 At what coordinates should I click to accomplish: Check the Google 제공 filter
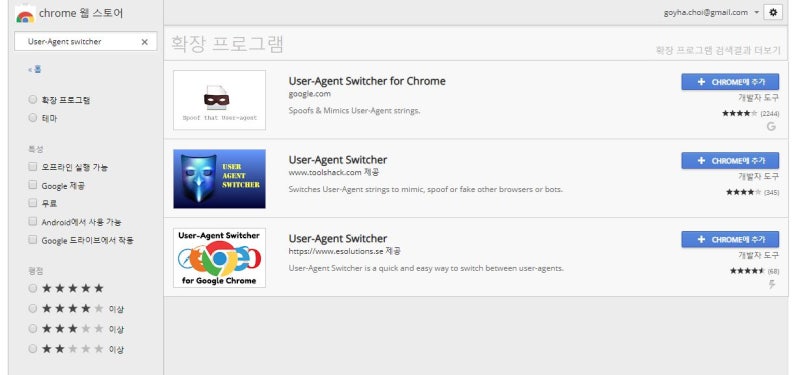tap(33, 185)
